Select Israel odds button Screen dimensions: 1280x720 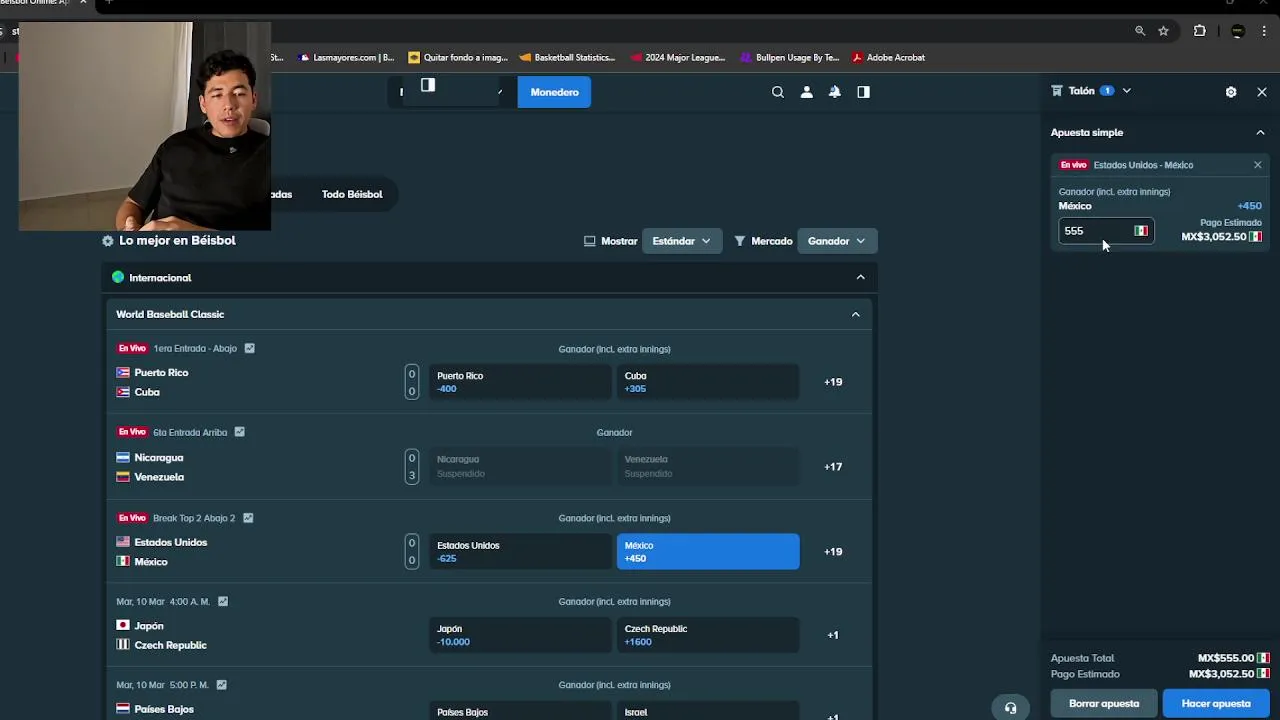(708, 711)
